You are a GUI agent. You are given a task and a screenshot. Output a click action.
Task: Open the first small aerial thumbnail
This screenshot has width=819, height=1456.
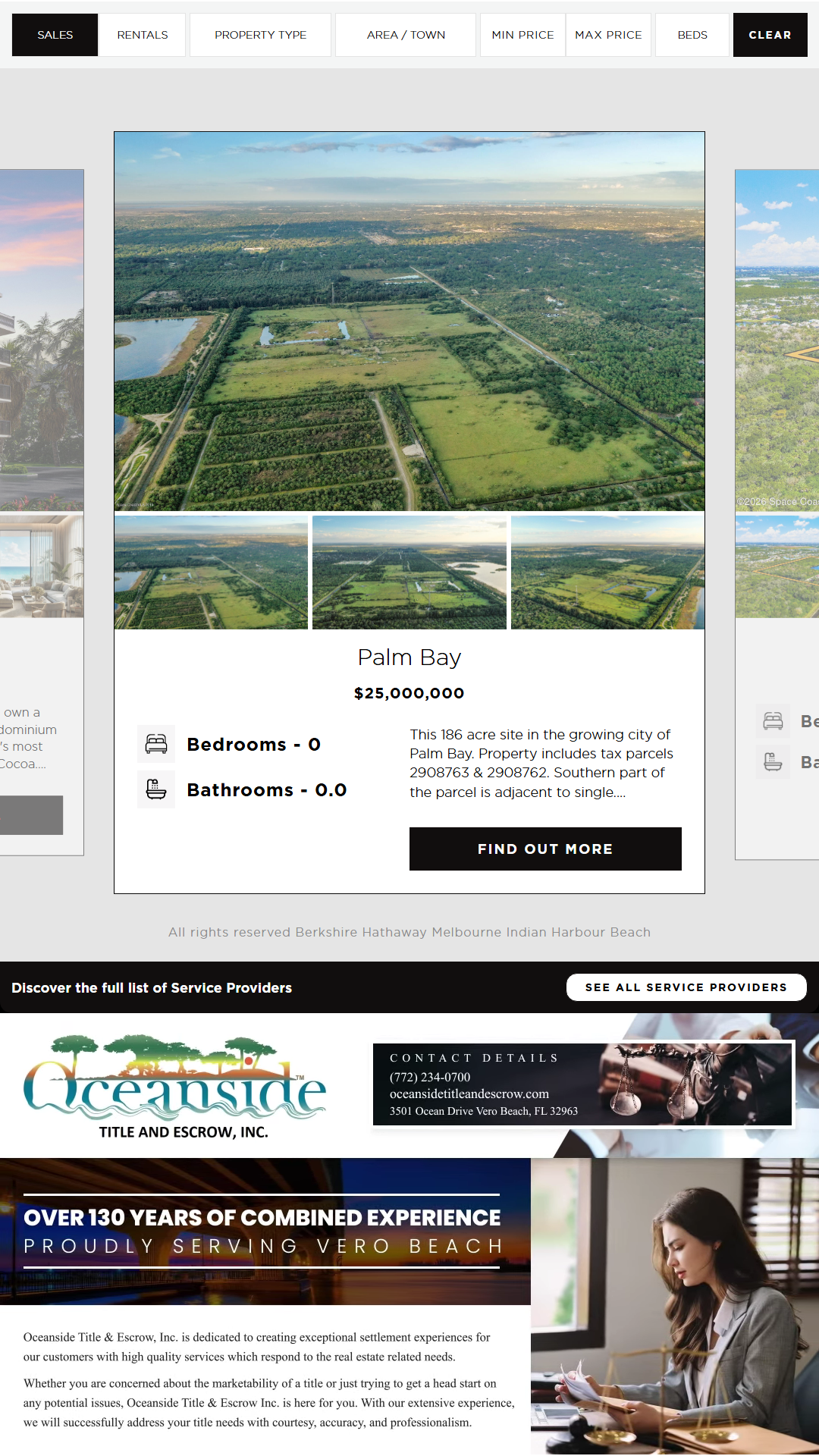click(212, 573)
